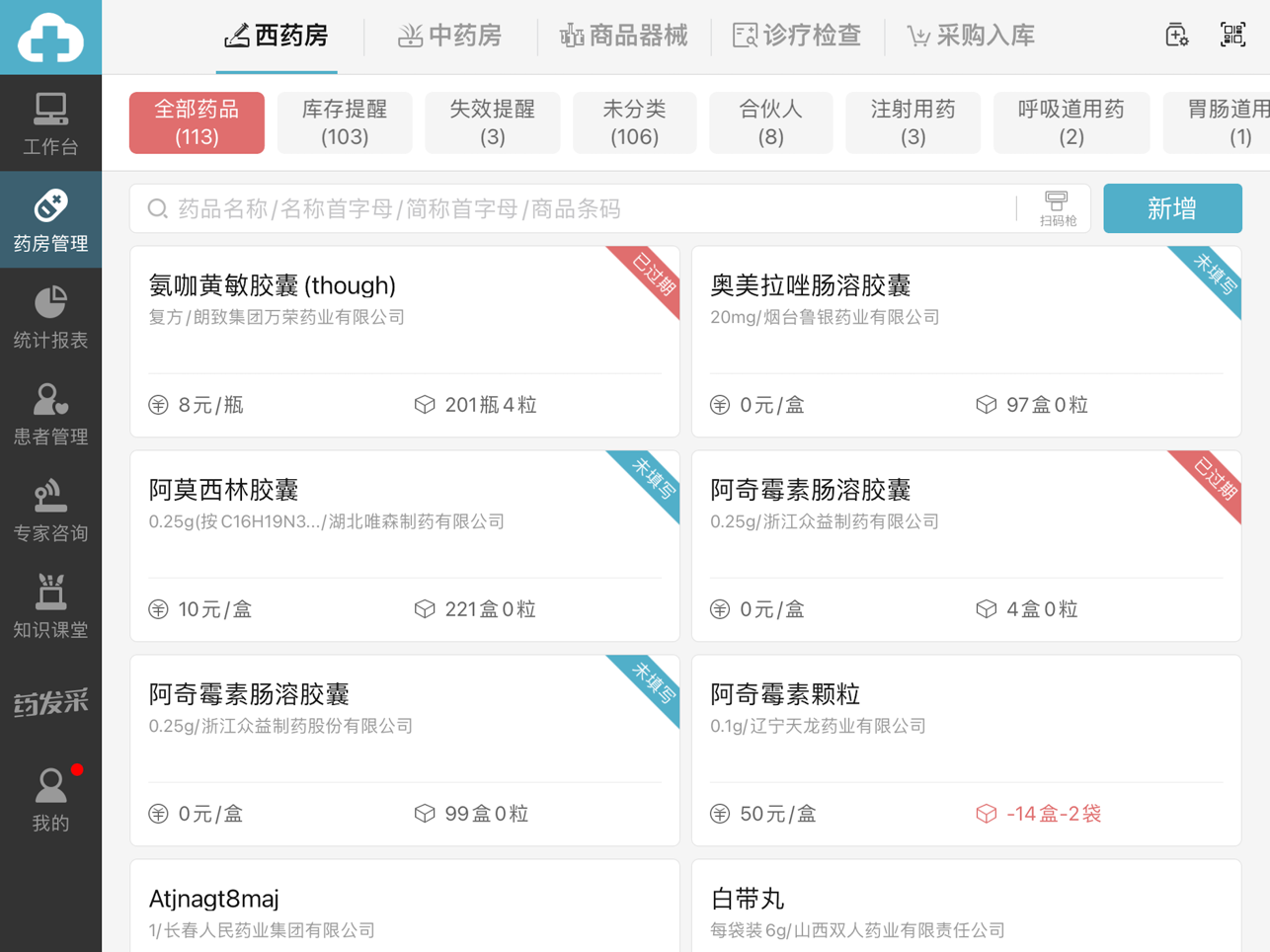This screenshot has width=1270, height=952.
Task: Click the 药发采 sidebar logo
Action: pyautogui.click(x=50, y=703)
